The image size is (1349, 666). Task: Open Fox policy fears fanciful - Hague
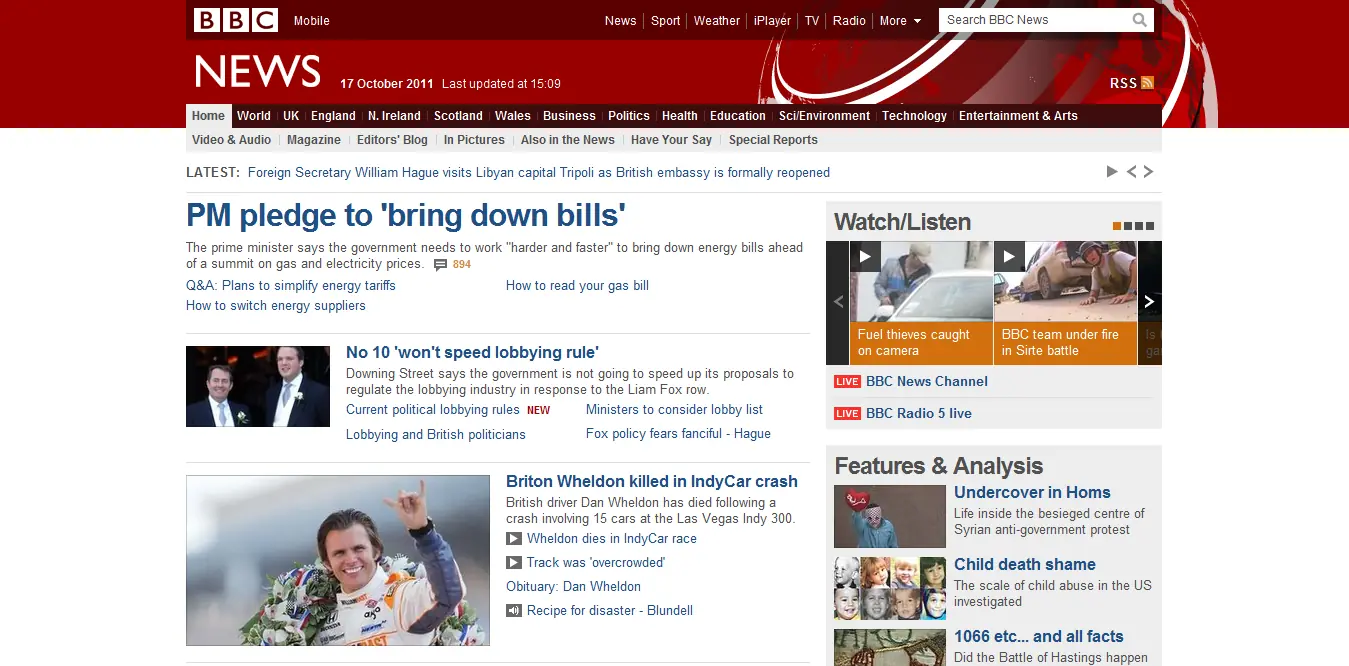point(678,434)
